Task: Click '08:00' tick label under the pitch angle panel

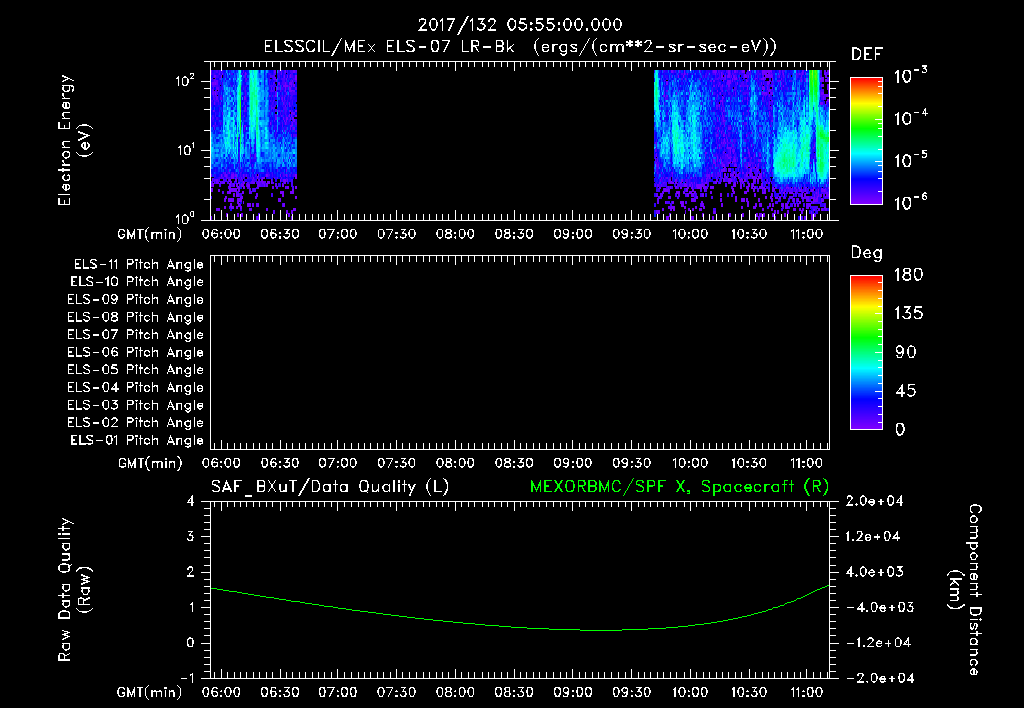Action: [x=455, y=463]
